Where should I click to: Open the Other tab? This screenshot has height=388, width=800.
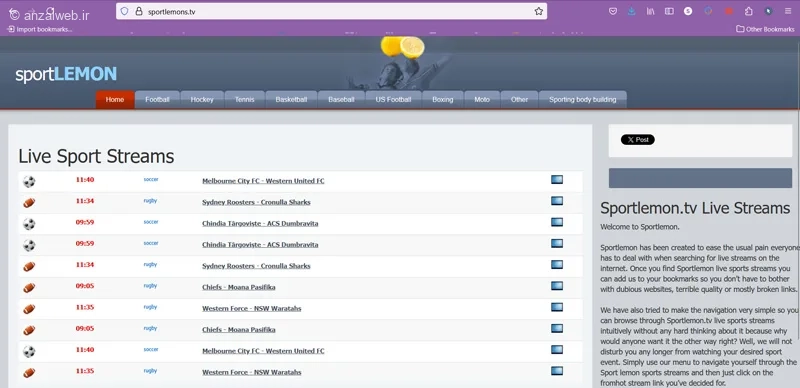pos(519,100)
